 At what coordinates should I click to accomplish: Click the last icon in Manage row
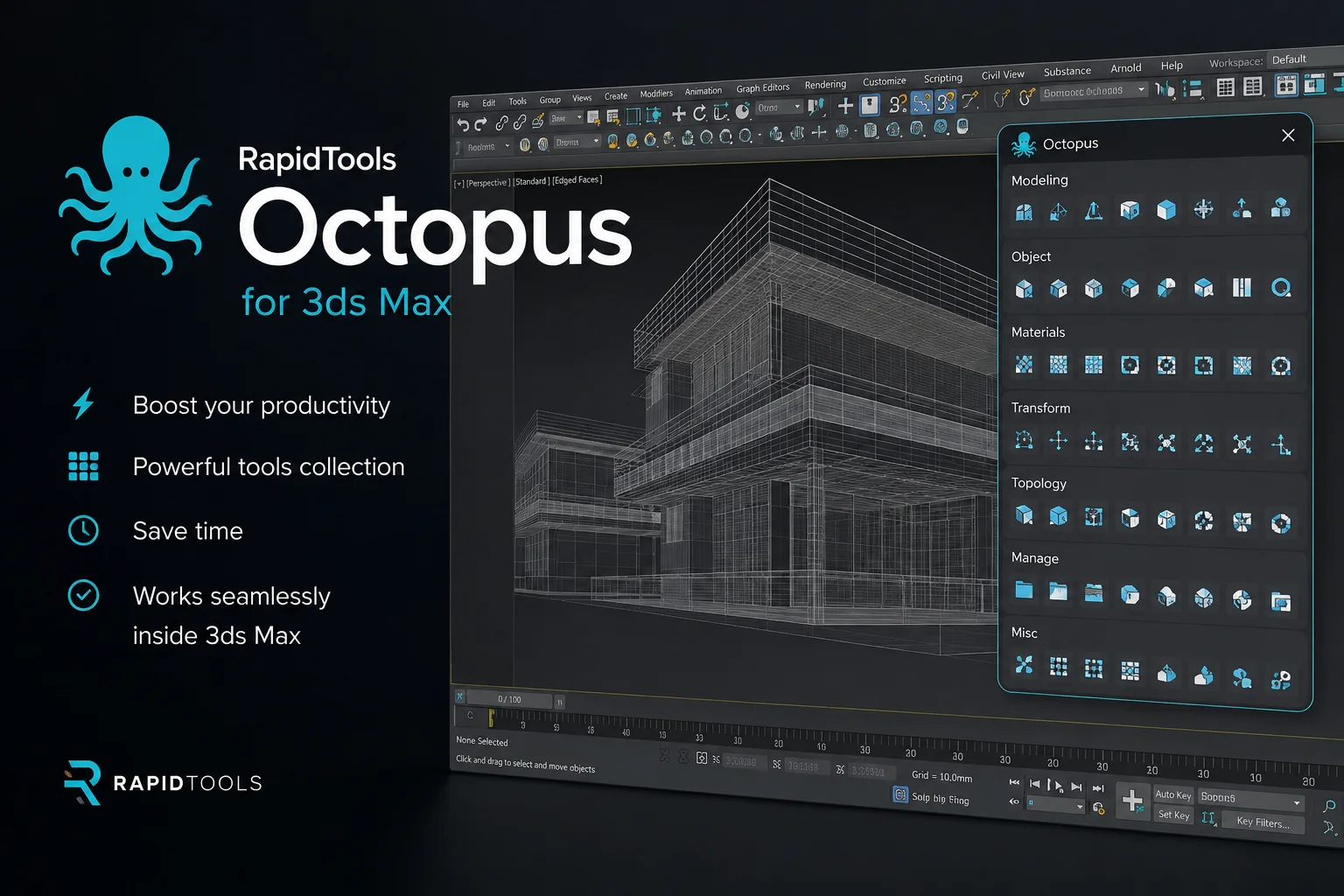tap(1281, 601)
